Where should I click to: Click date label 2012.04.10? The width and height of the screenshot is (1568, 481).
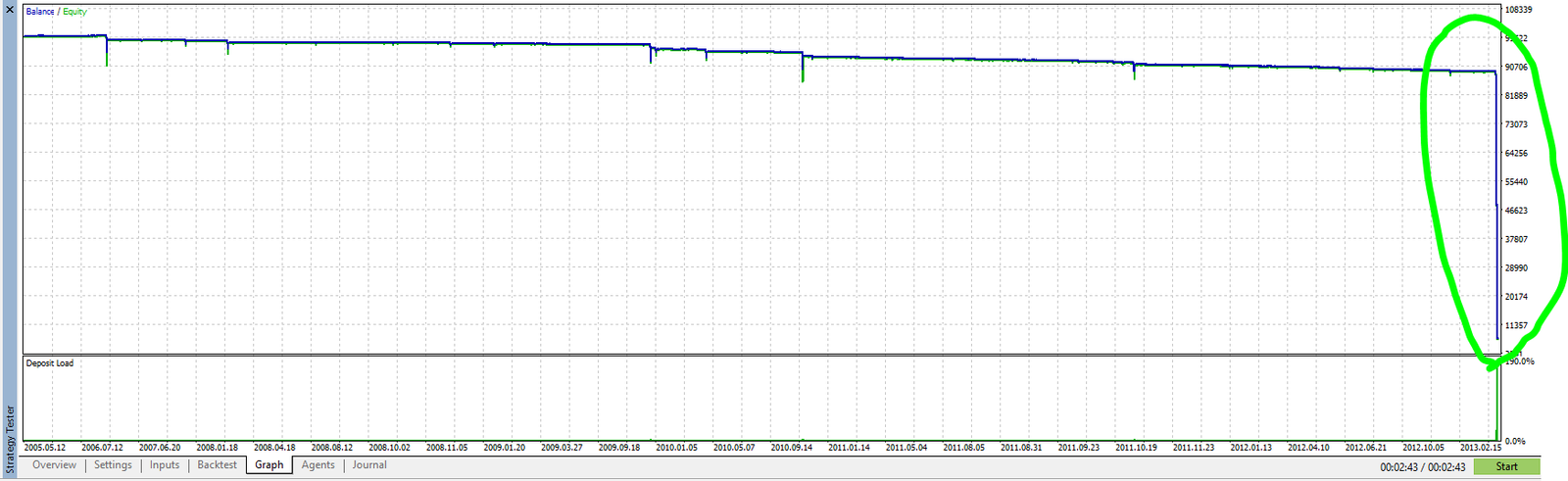[x=1308, y=448]
